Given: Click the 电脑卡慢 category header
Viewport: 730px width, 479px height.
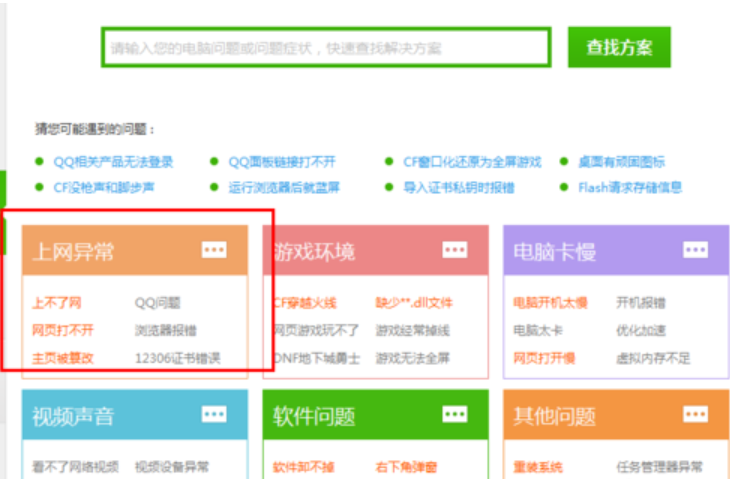Looking at the screenshot, I should point(555,251).
